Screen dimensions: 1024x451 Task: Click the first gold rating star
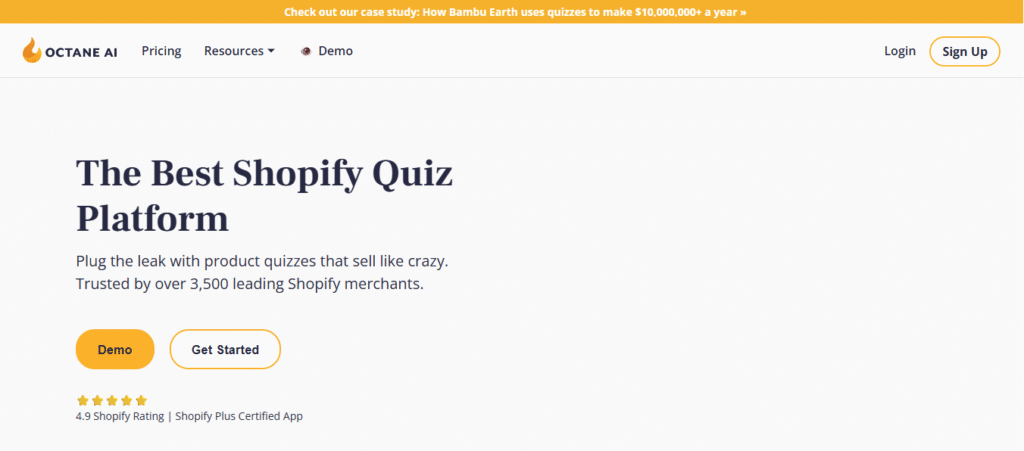click(82, 401)
